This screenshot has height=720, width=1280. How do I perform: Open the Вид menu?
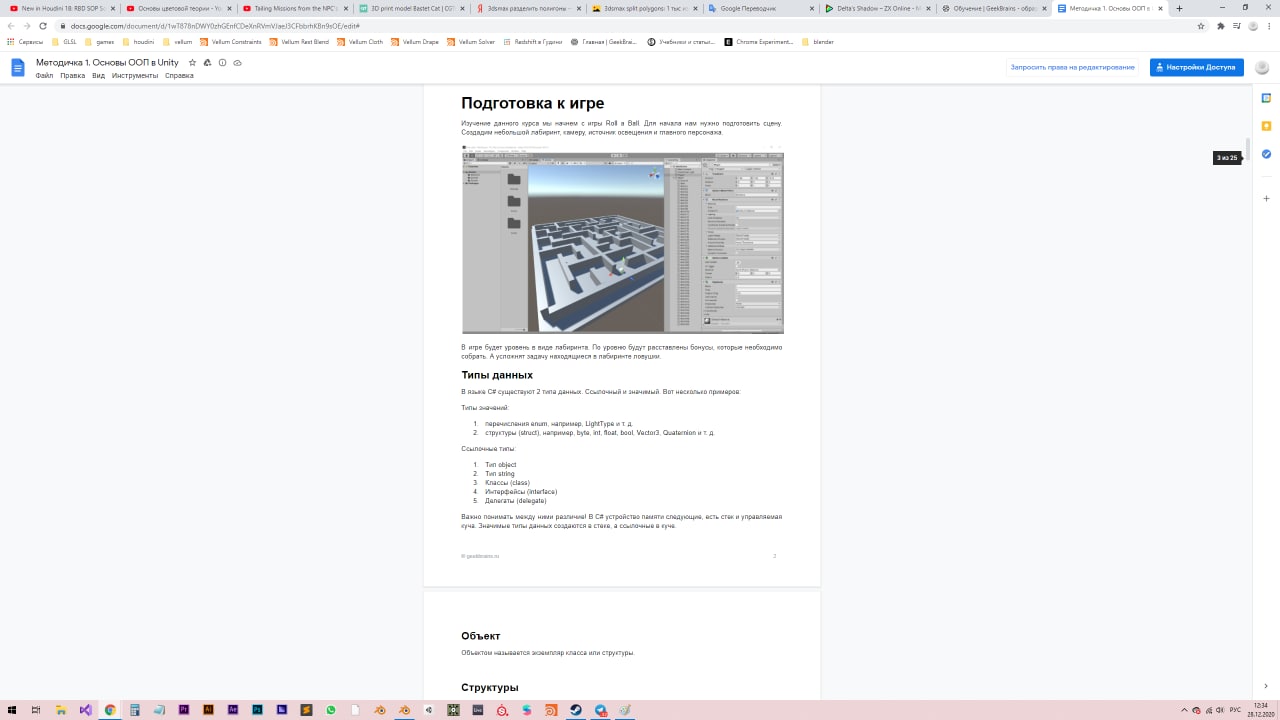tap(98, 76)
